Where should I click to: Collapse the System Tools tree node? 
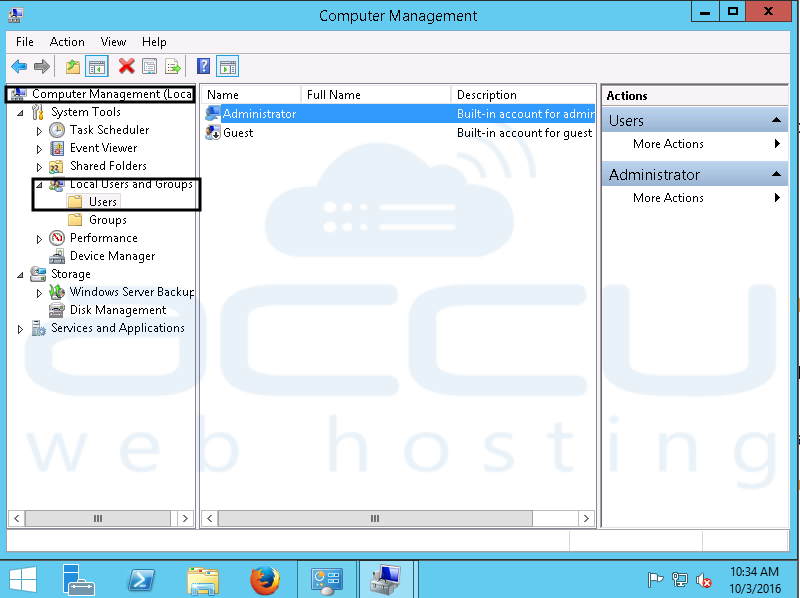(x=20, y=113)
